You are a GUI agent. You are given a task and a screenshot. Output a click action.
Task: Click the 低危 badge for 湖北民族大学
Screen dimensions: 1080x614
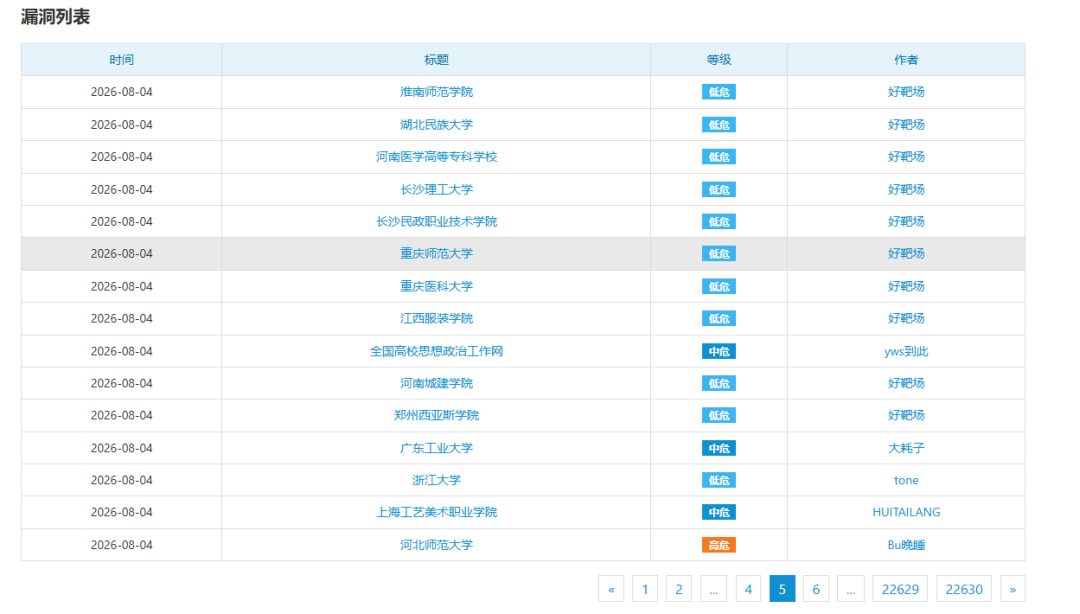pos(718,125)
